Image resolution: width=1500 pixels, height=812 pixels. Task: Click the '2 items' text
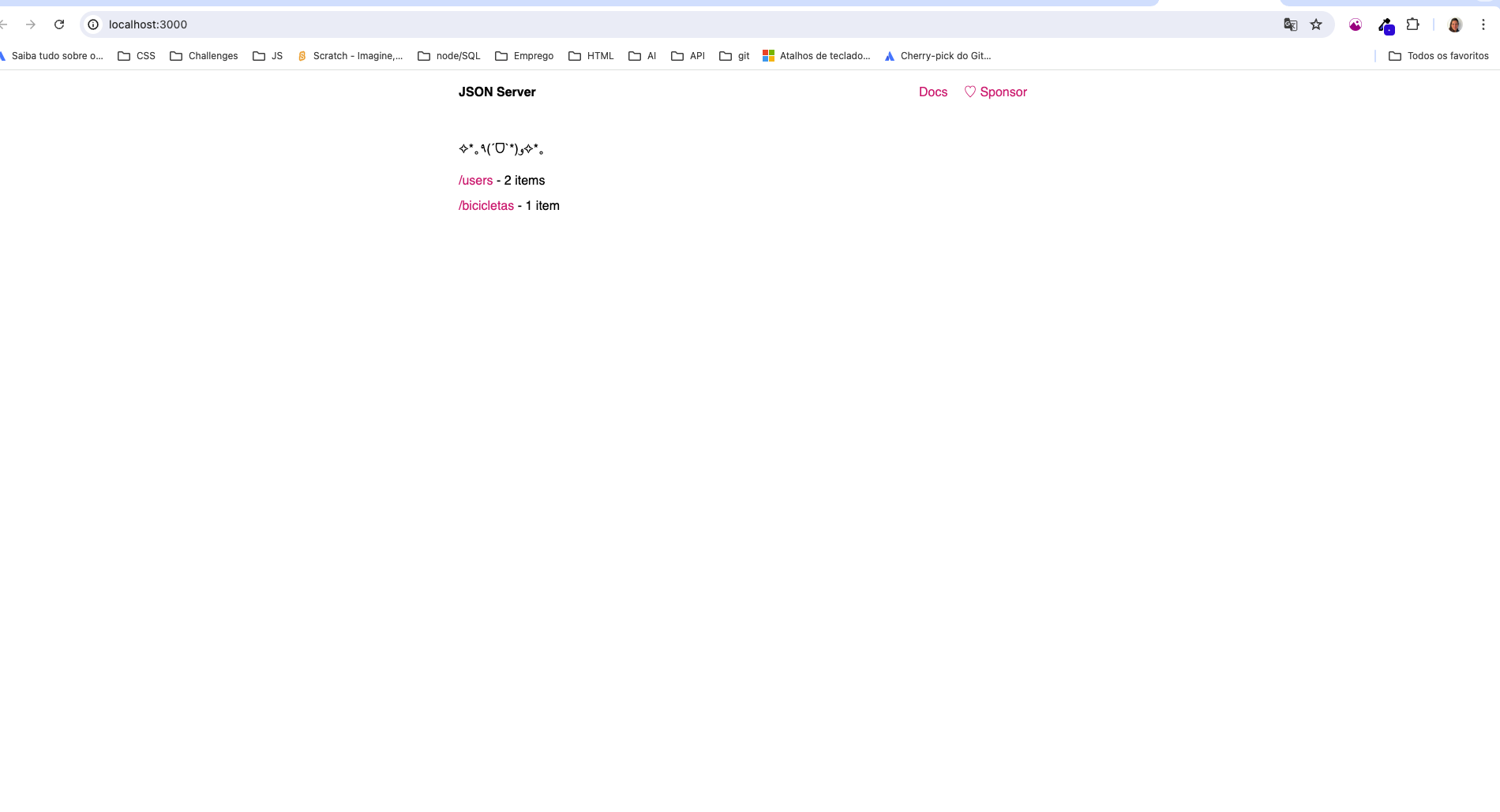[x=524, y=181]
